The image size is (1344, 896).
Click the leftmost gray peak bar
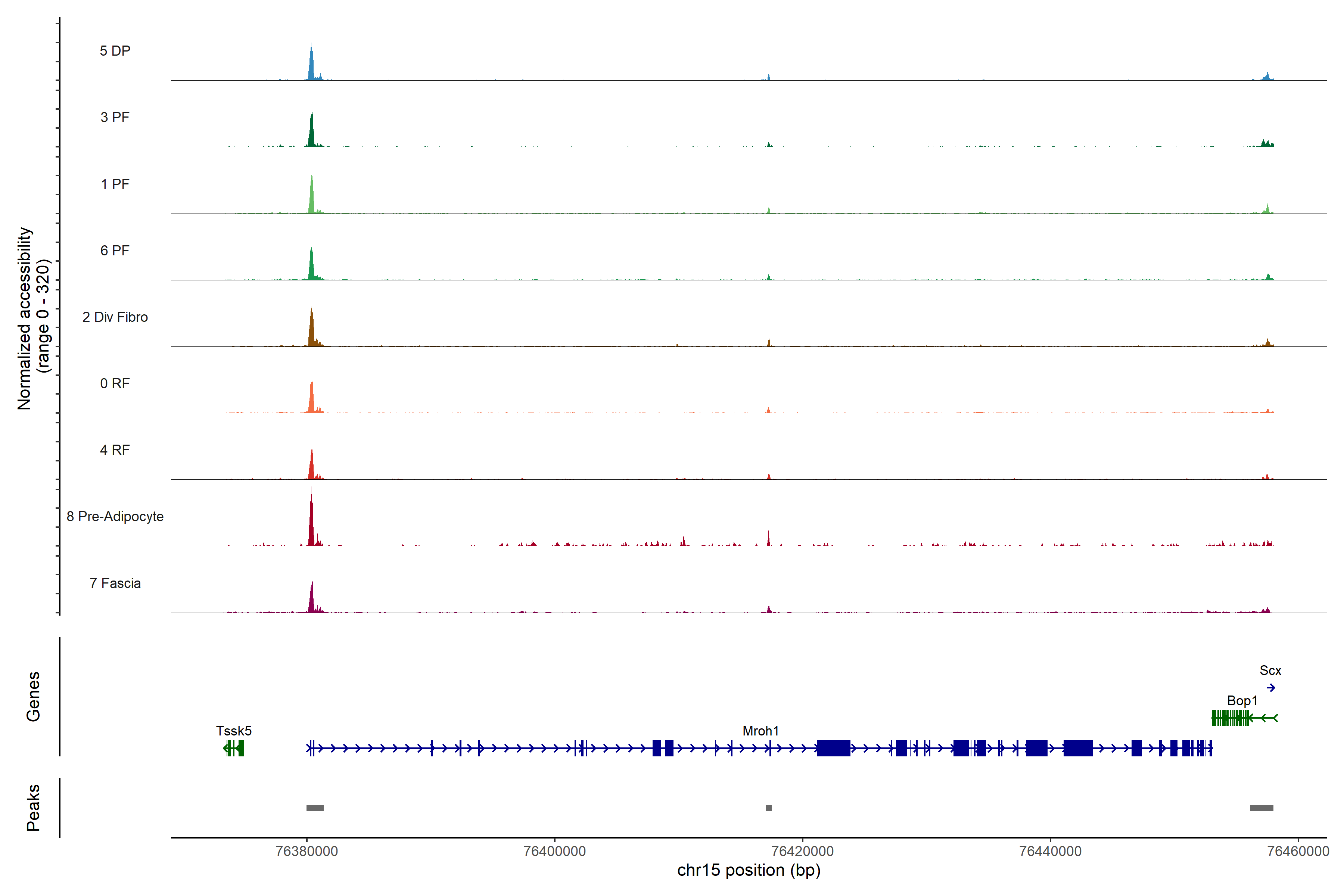pyautogui.click(x=315, y=808)
